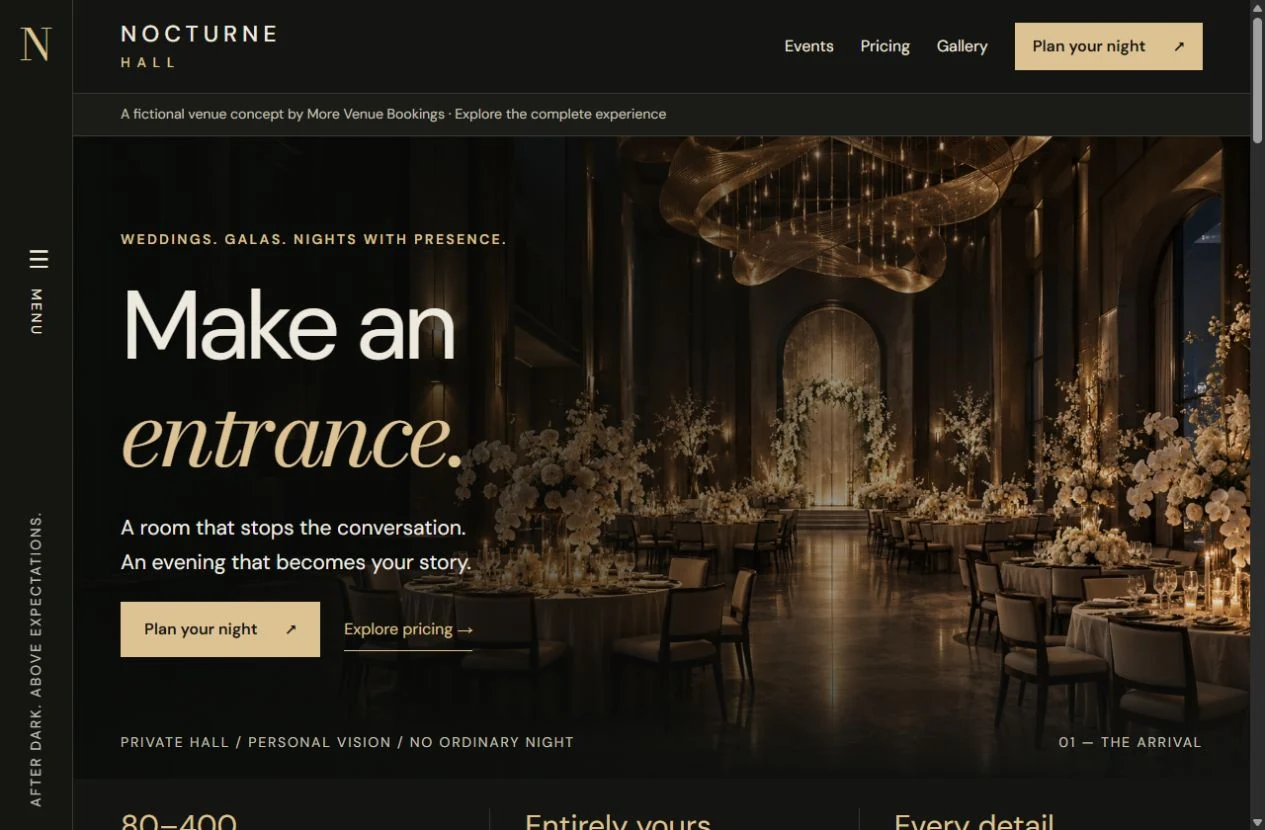
Task: Click the Weddings. Galas. tagline text
Action: pyautogui.click(x=313, y=239)
